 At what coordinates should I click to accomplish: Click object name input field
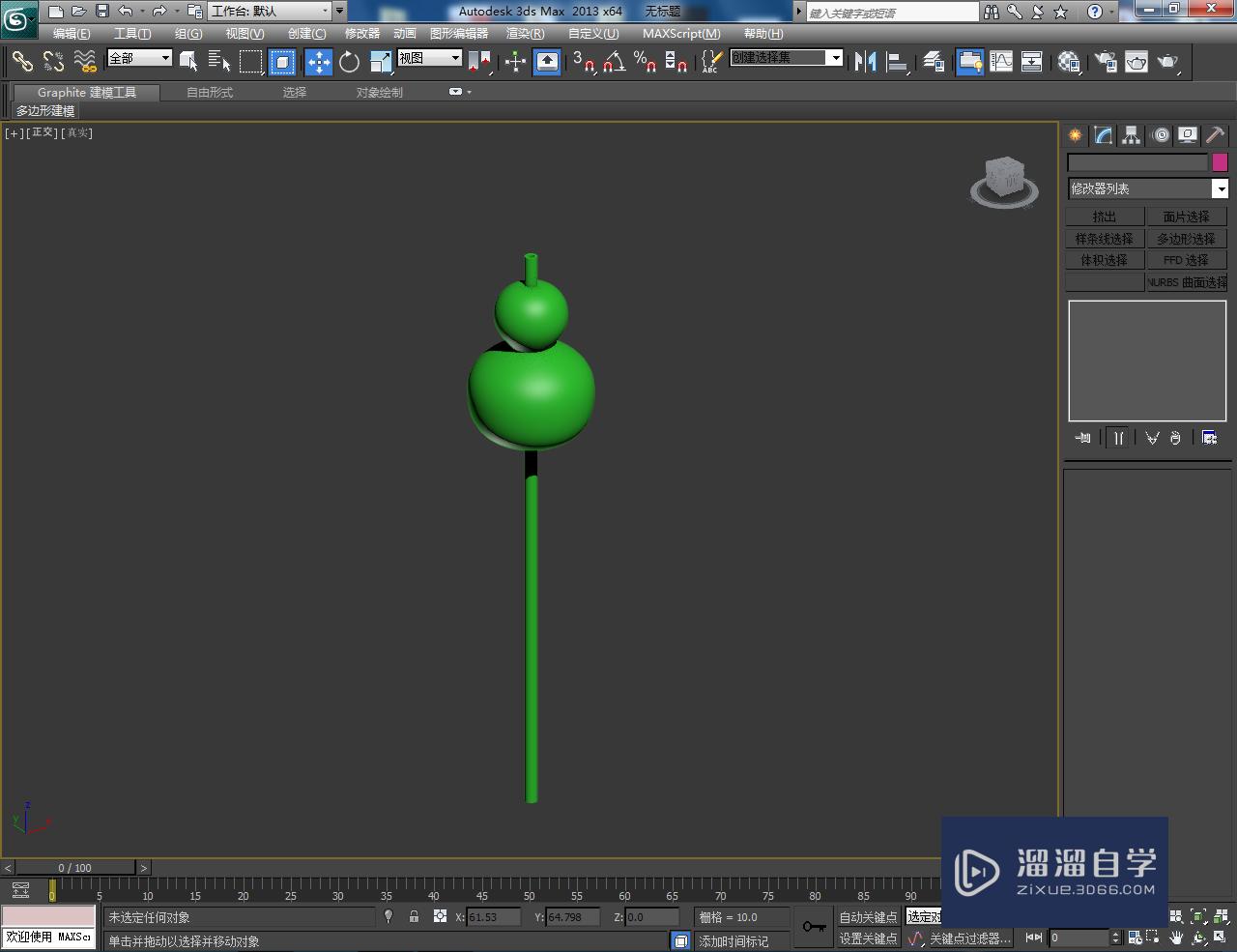pos(1137,162)
